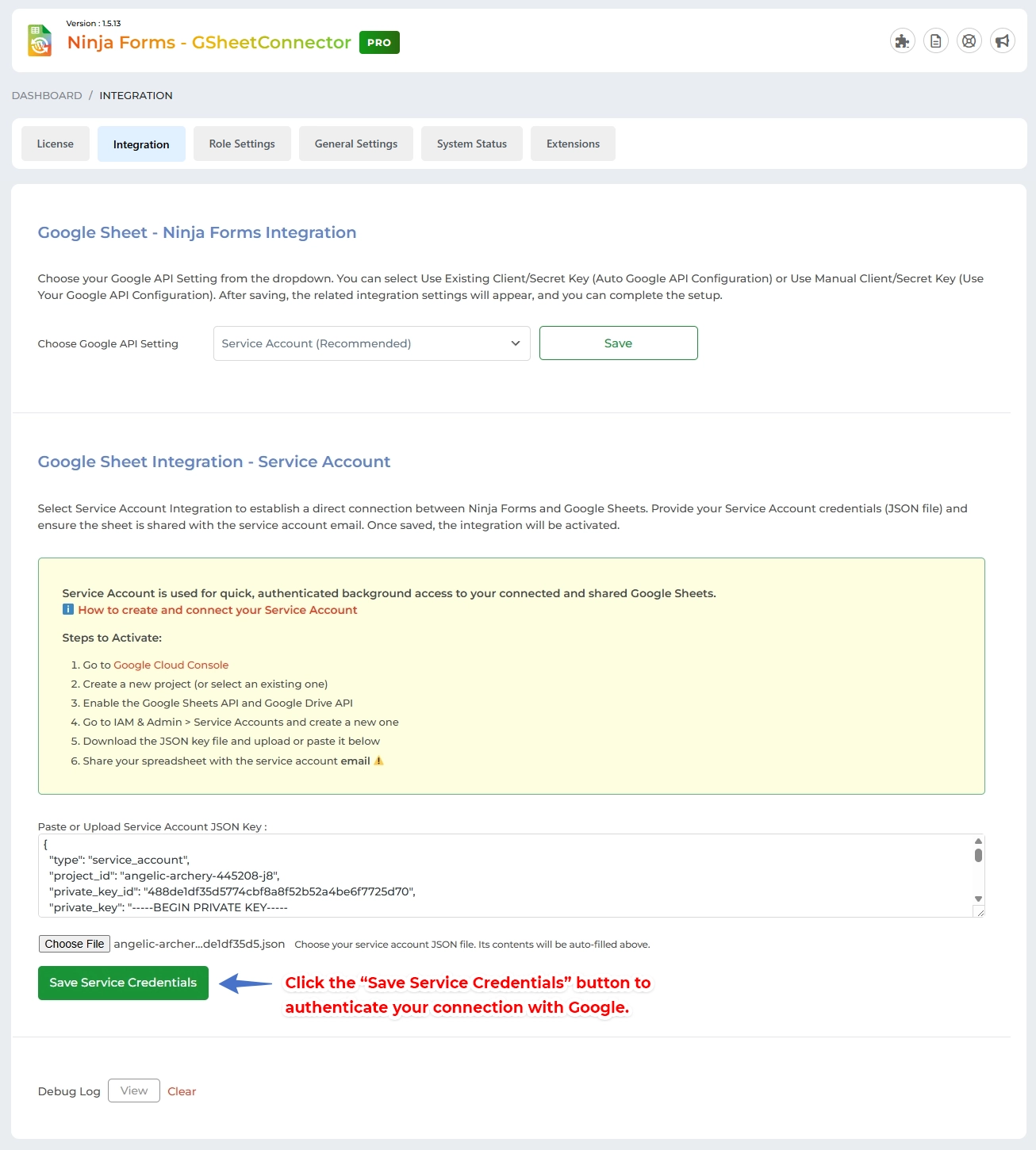The image size is (1036, 1150).
Task: Go to Dashboard via breadcrumb
Action: (x=47, y=95)
